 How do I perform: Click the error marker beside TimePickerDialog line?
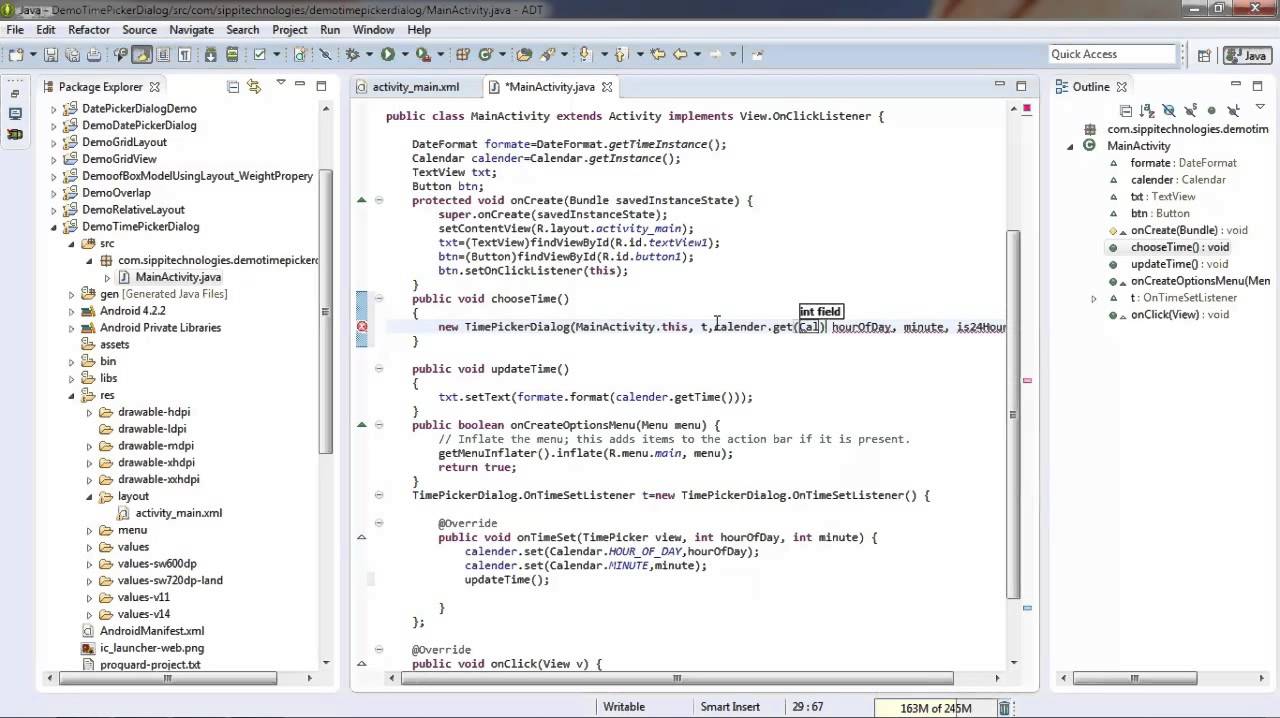click(362, 327)
